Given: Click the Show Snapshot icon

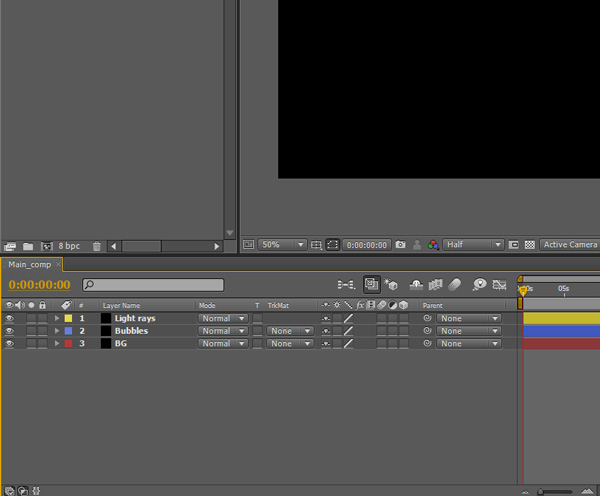Looking at the screenshot, I should point(417,245).
